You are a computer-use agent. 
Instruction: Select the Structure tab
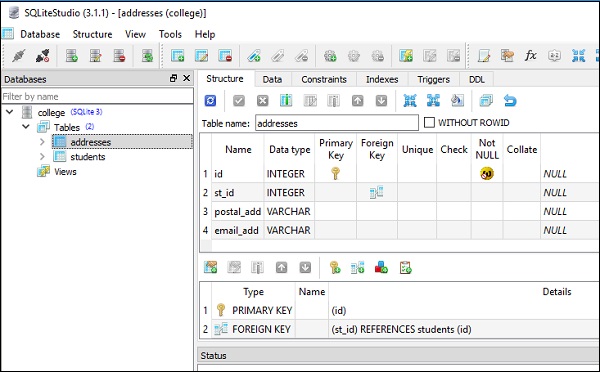(x=225, y=79)
